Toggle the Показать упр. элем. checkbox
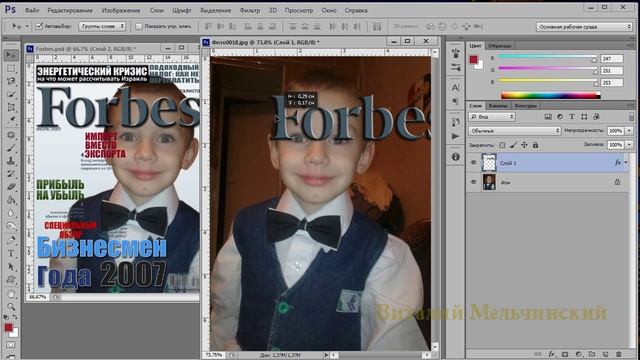Screen dimensions: 640x360 (x=139, y=26)
